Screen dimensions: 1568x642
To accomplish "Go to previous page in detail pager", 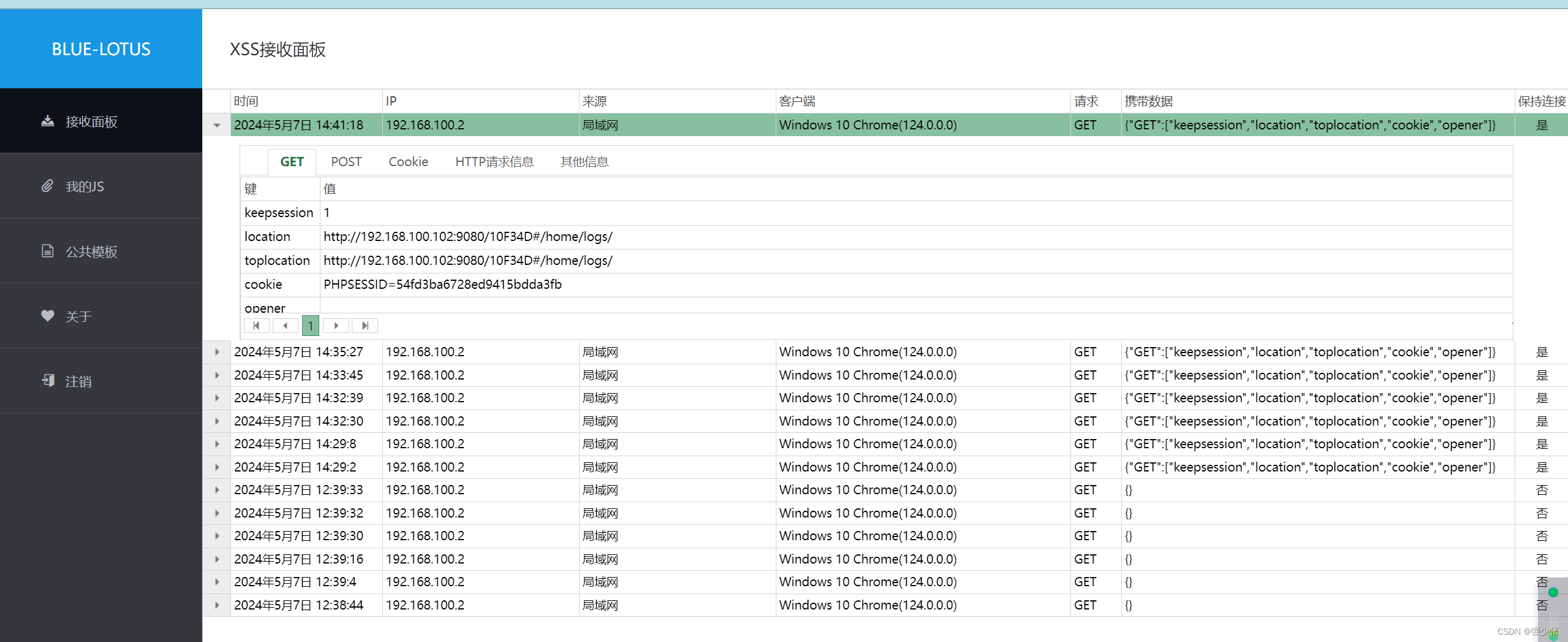I will coord(285,326).
